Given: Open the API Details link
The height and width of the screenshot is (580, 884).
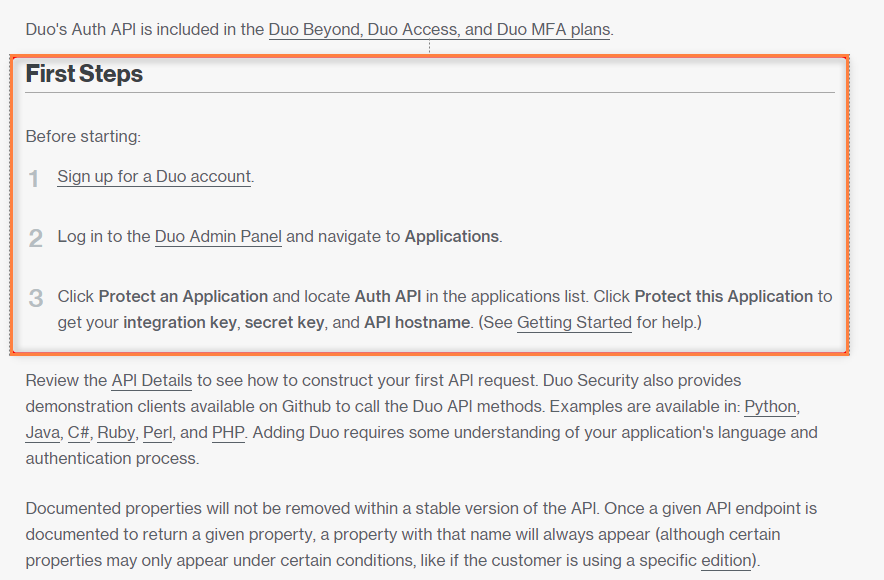Looking at the screenshot, I should pyautogui.click(x=153, y=380).
